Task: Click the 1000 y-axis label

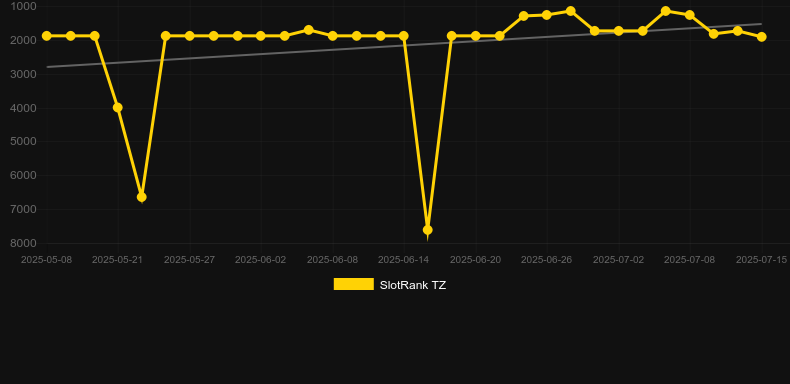Action: 23,6
